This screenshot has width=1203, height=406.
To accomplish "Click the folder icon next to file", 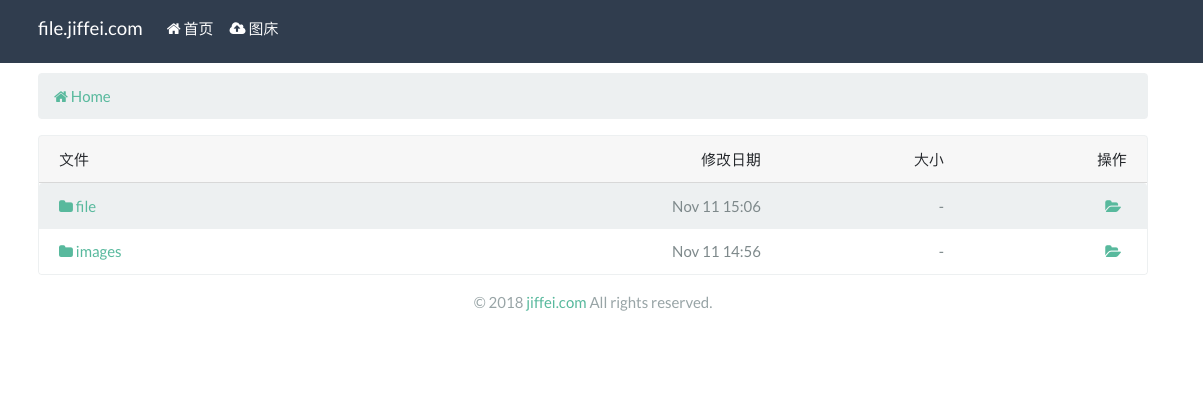I will point(66,207).
